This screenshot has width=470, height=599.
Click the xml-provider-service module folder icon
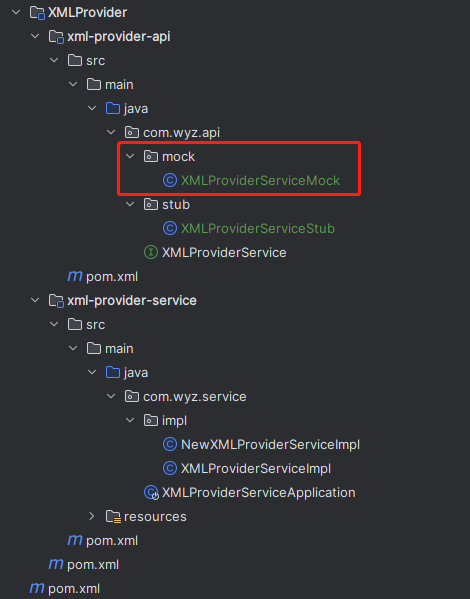56,301
